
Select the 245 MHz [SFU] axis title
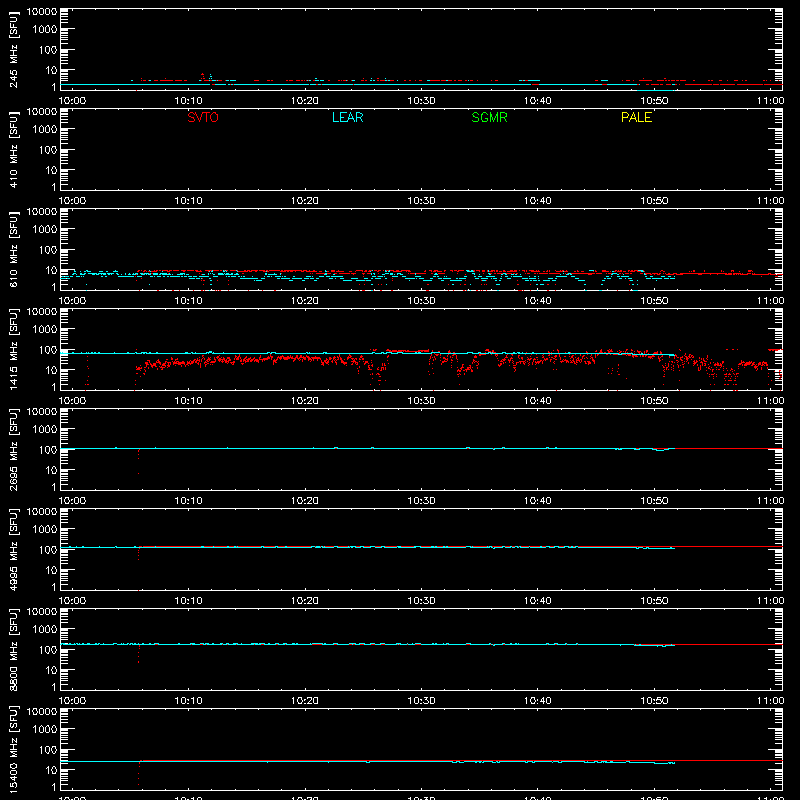[x=13, y=49]
